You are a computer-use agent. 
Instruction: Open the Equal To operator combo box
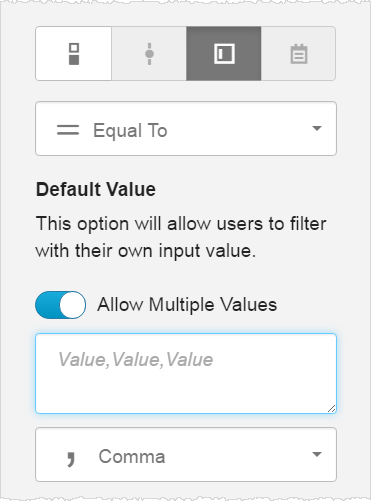[x=186, y=129]
